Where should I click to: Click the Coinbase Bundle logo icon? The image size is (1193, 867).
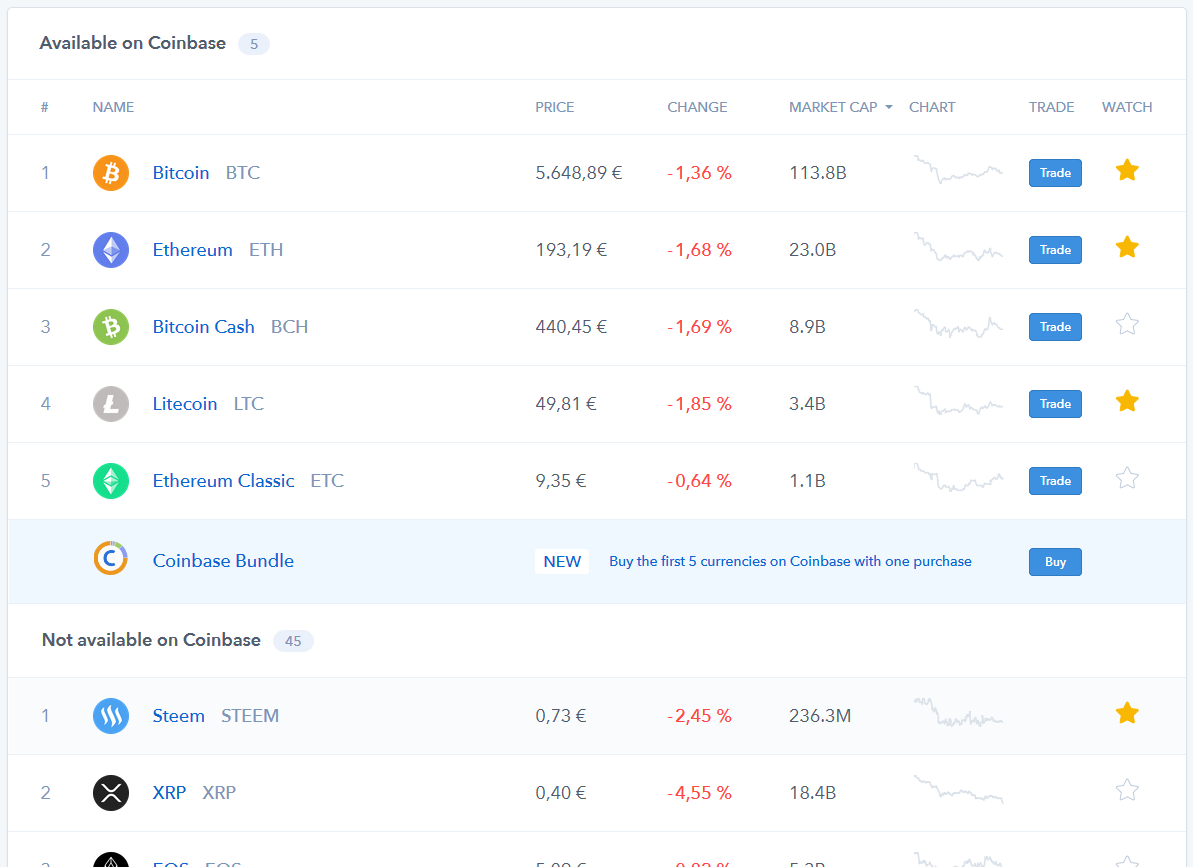tap(111, 558)
